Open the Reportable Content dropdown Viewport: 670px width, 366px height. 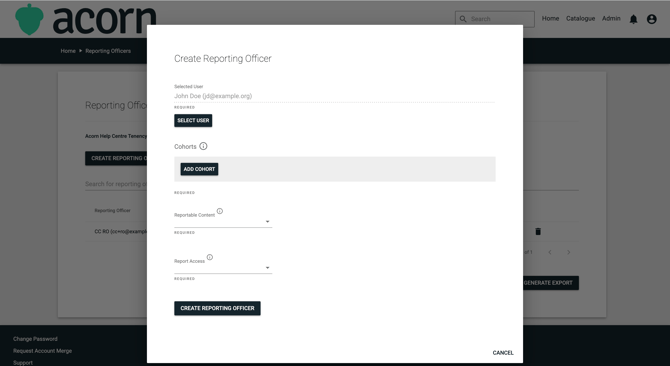tap(223, 222)
